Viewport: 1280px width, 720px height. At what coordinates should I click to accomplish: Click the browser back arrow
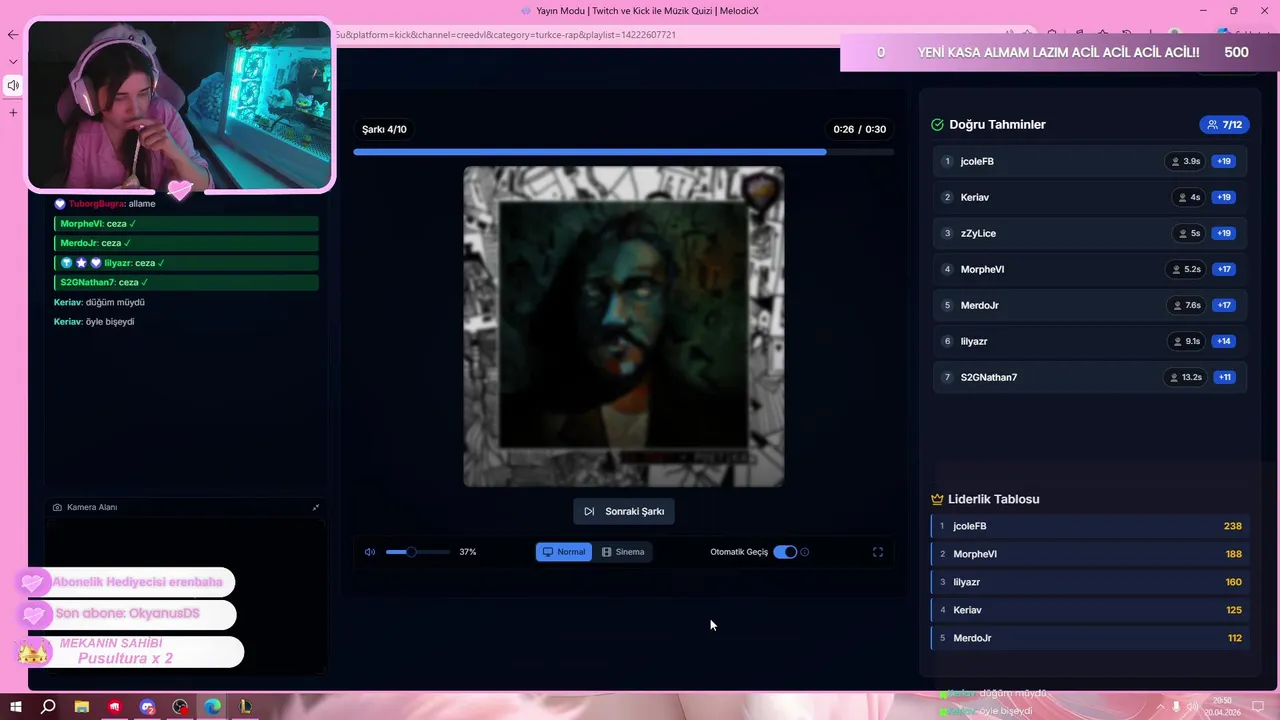coord(13,34)
